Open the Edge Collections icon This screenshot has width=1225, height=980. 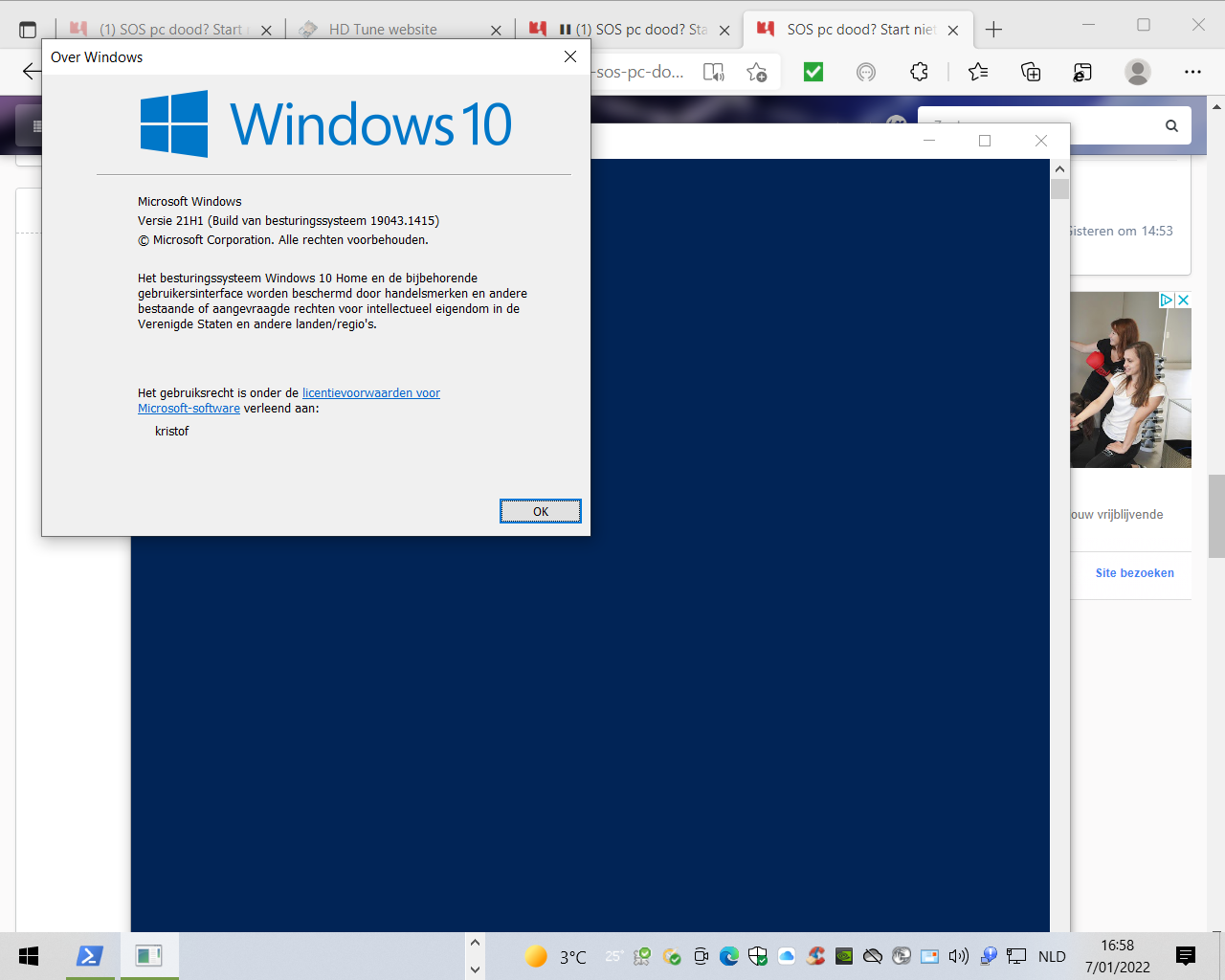(x=1031, y=72)
